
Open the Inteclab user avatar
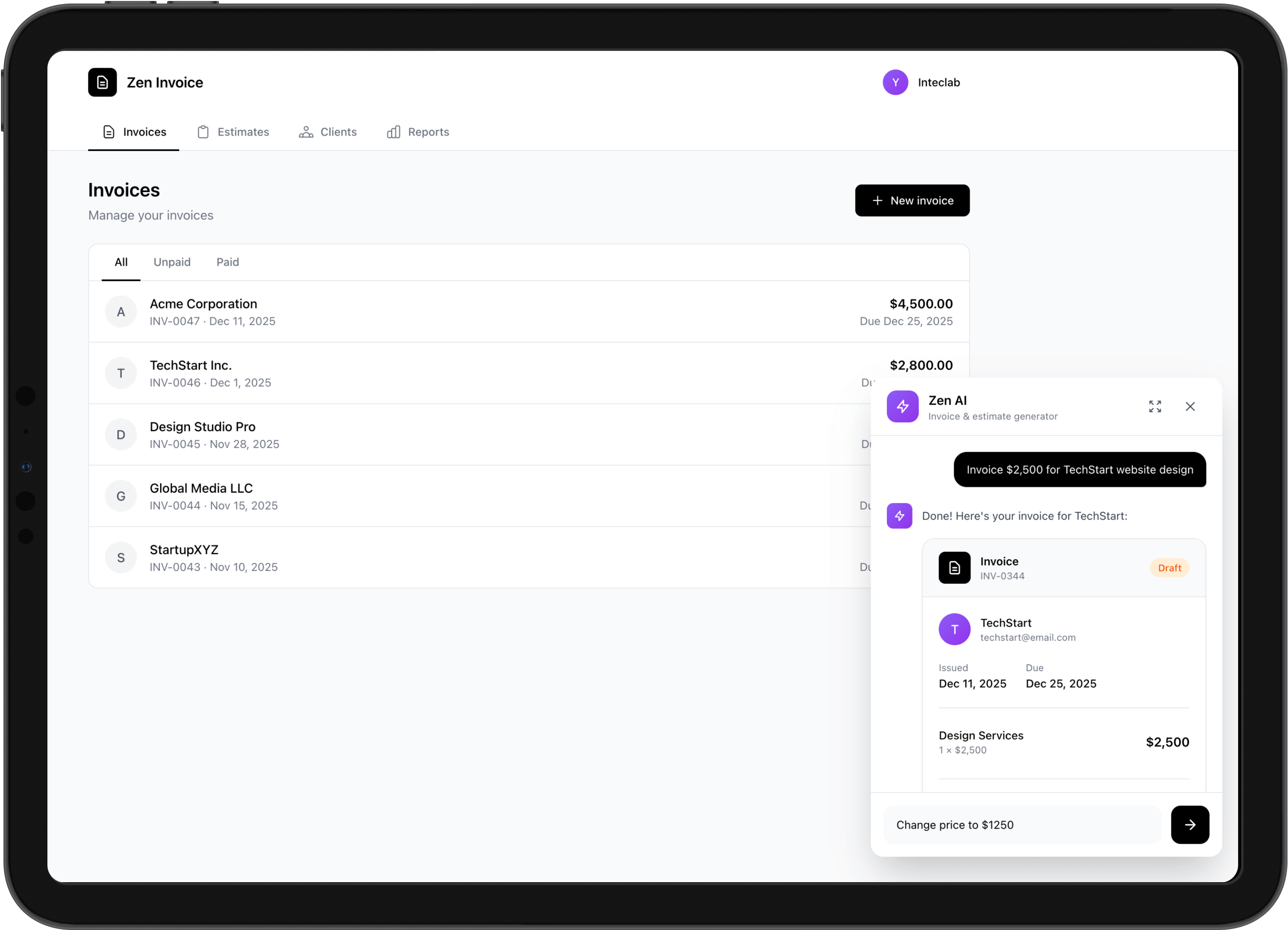pyautogui.click(x=895, y=82)
